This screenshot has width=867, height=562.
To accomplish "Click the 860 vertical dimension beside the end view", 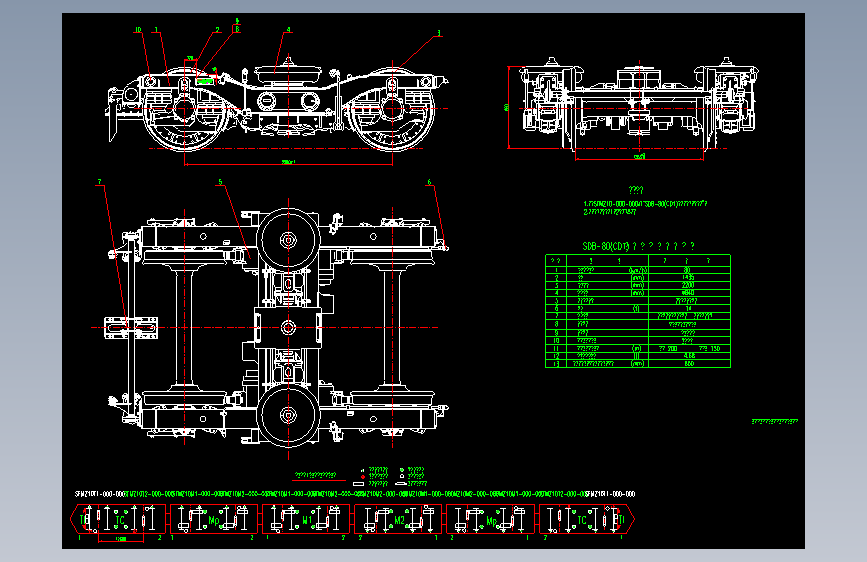I will click(x=506, y=107).
